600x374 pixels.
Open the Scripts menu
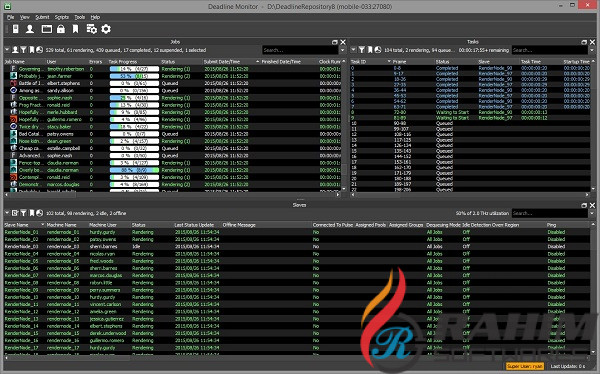62,17
